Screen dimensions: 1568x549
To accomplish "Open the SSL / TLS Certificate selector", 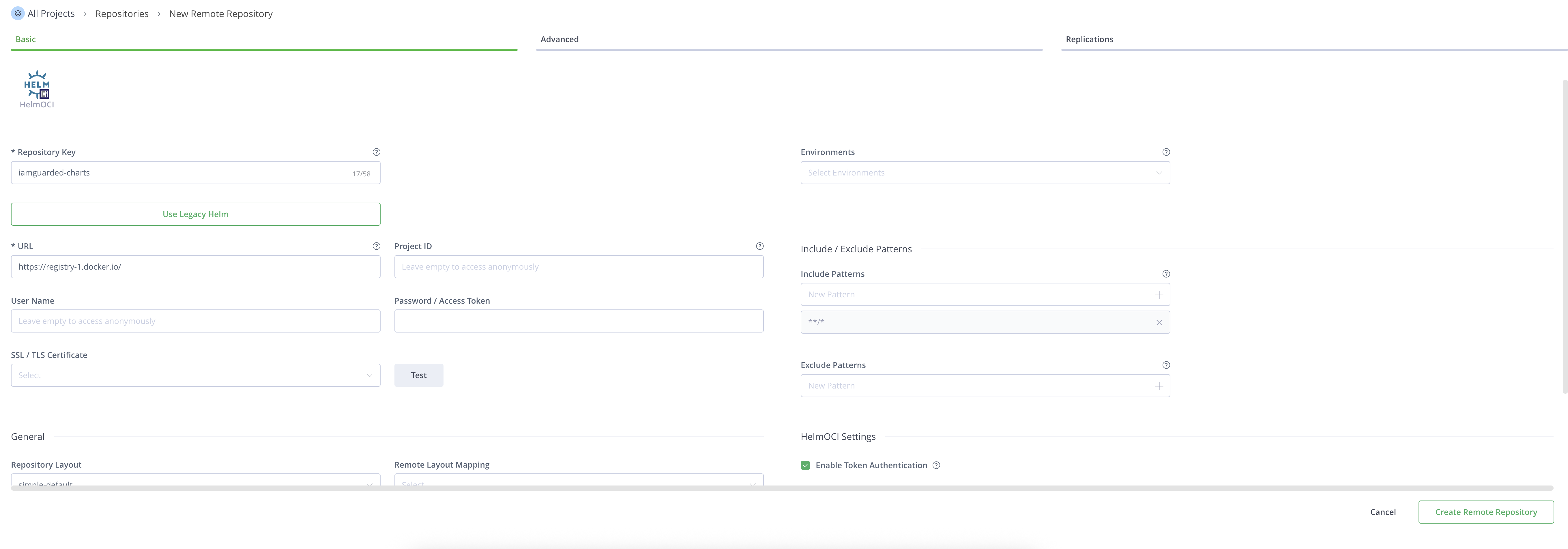I will (195, 375).
